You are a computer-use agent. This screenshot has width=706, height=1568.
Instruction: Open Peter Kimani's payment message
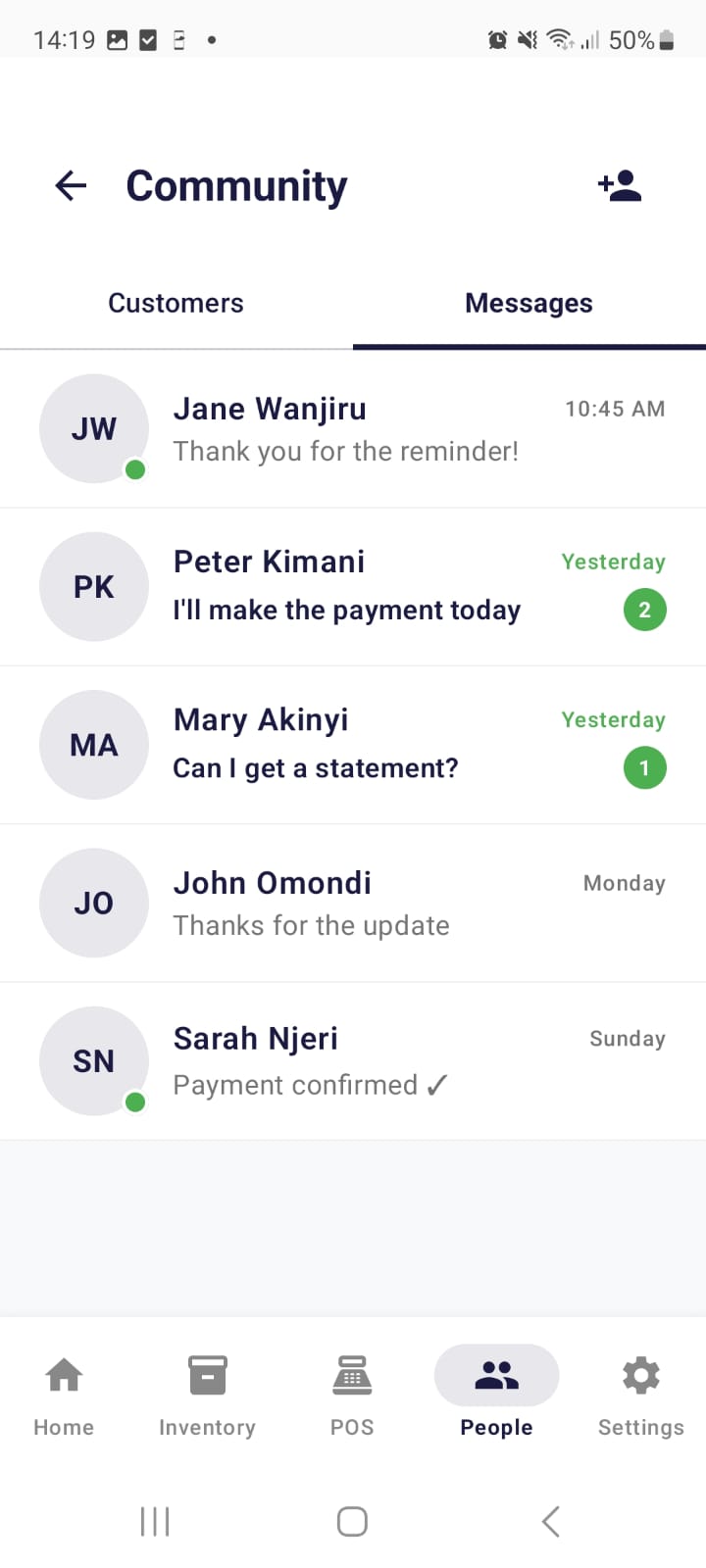tap(347, 610)
